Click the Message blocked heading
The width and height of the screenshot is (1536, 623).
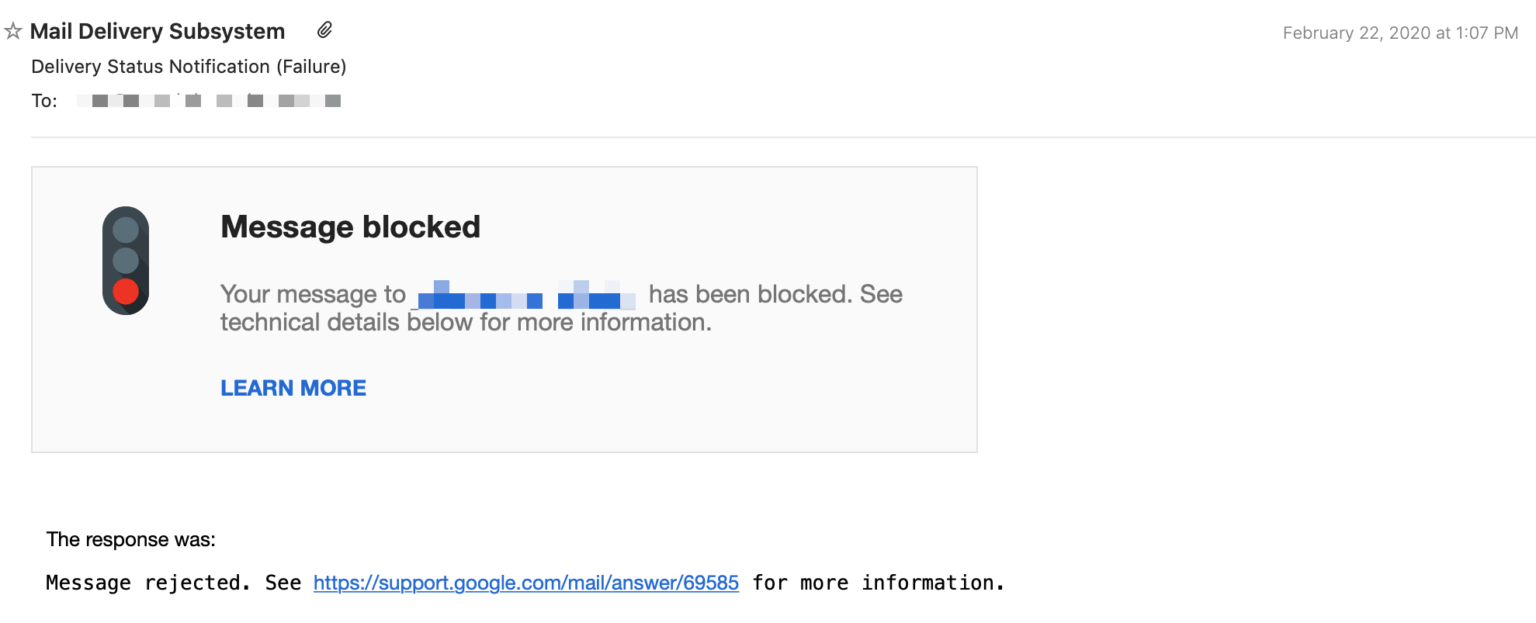(x=350, y=226)
